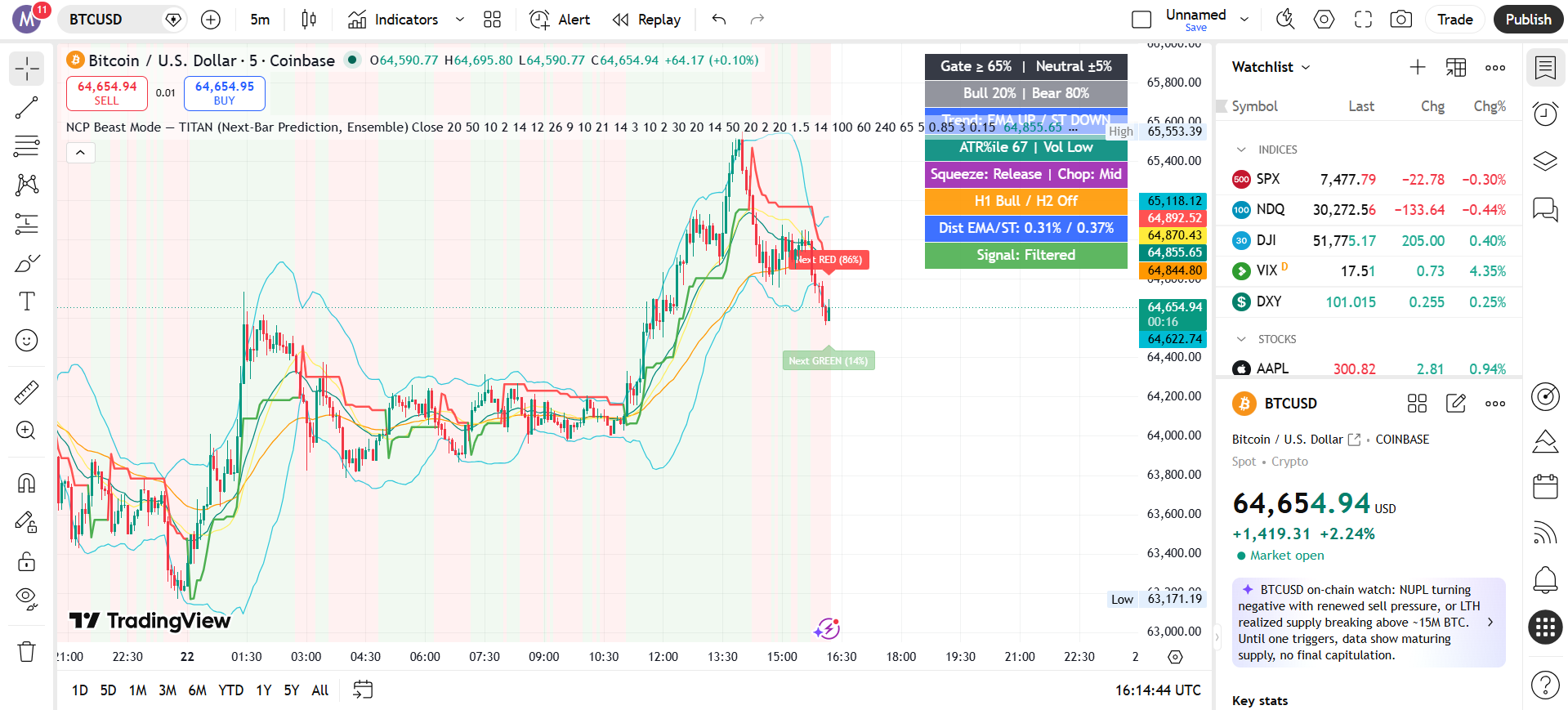Select the text annotation tool
Viewport: 1568px width, 710px height.
click(x=27, y=301)
